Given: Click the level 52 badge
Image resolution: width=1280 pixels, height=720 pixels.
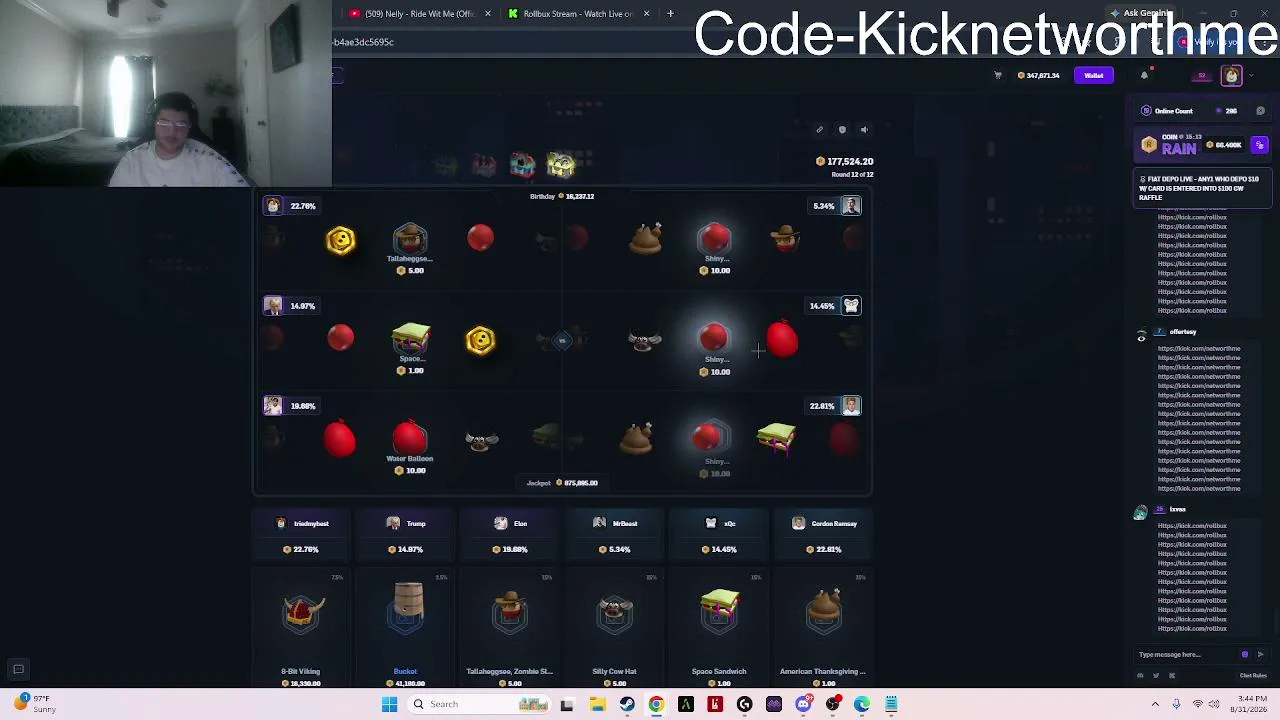Looking at the screenshot, I should click(x=1202, y=76).
